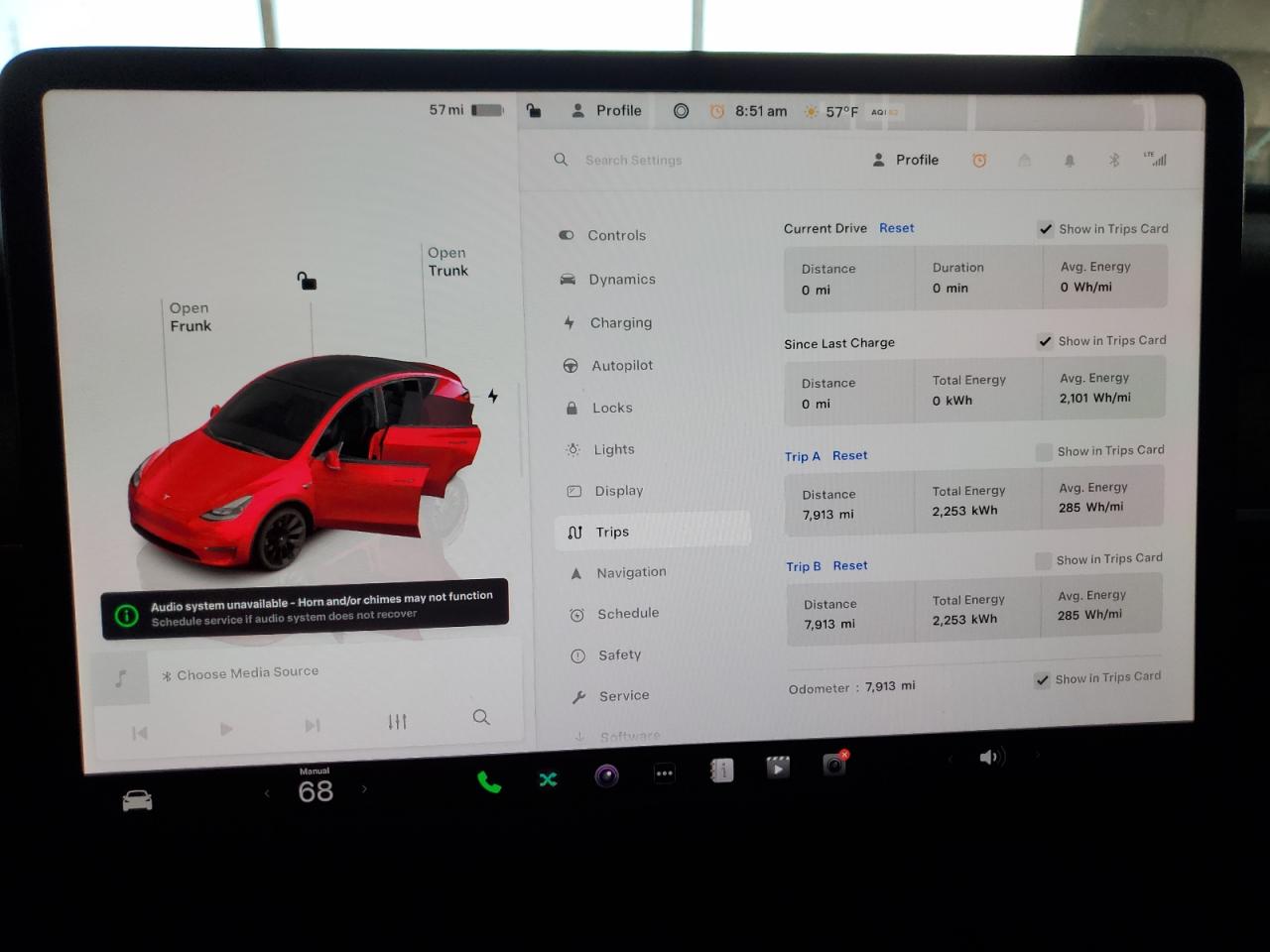Viewport: 1270px width, 952px height.
Task: Tap the music note album placeholder
Action: (x=121, y=679)
